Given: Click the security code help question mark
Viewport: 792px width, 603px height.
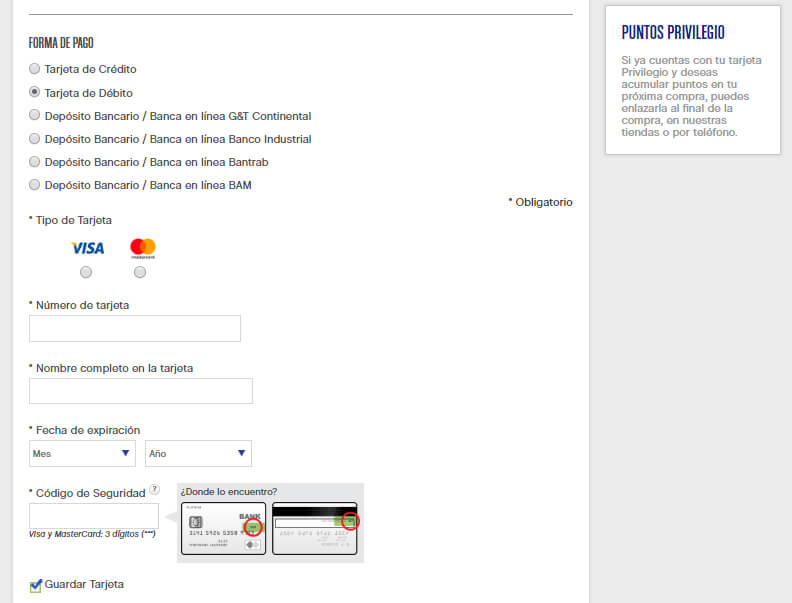Looking at the screenshot, I should [154, 490].
